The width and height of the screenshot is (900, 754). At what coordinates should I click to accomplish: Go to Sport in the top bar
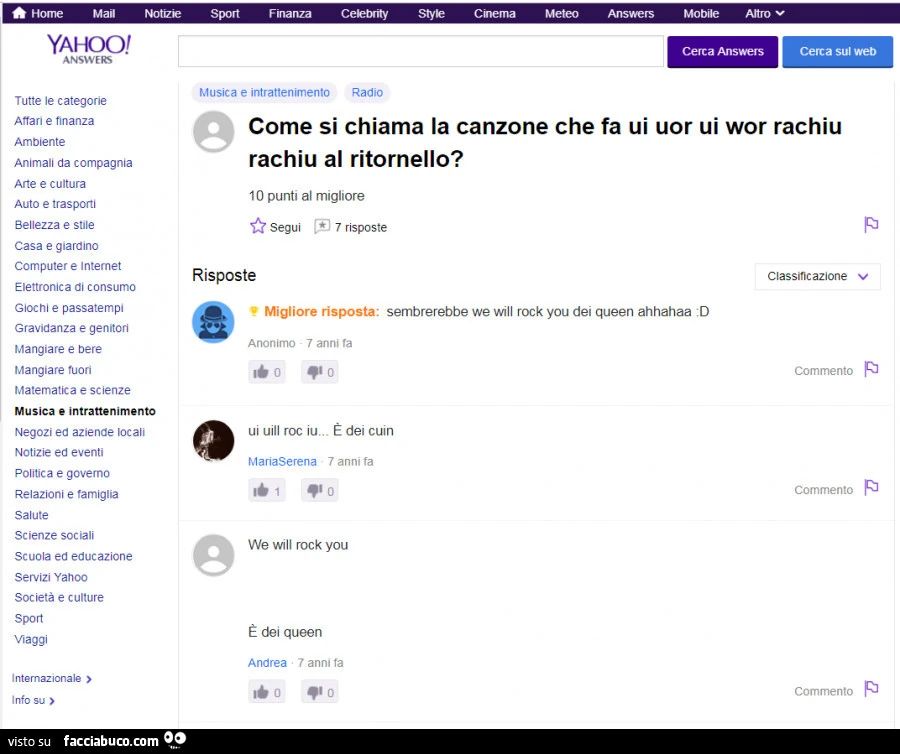tap(224, 13)
